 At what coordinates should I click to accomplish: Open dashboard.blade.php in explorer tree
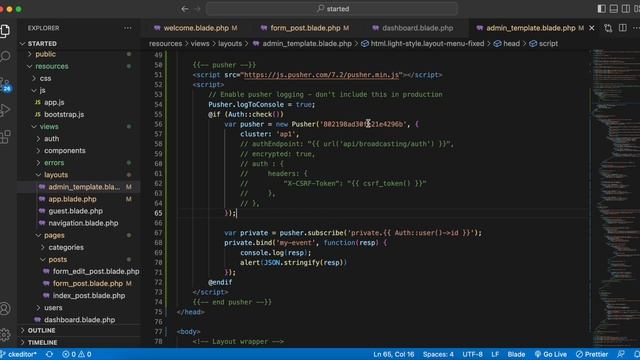(x=79, y=320)
